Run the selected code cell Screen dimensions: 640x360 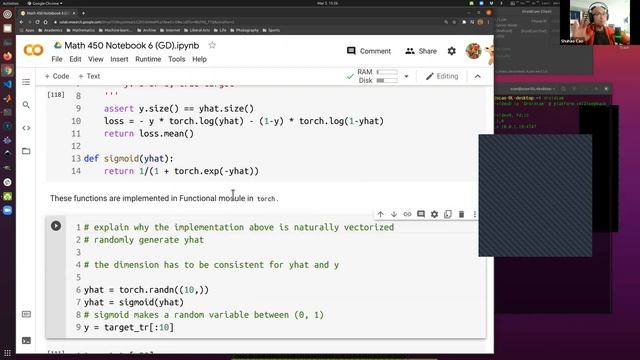[56, 226]
